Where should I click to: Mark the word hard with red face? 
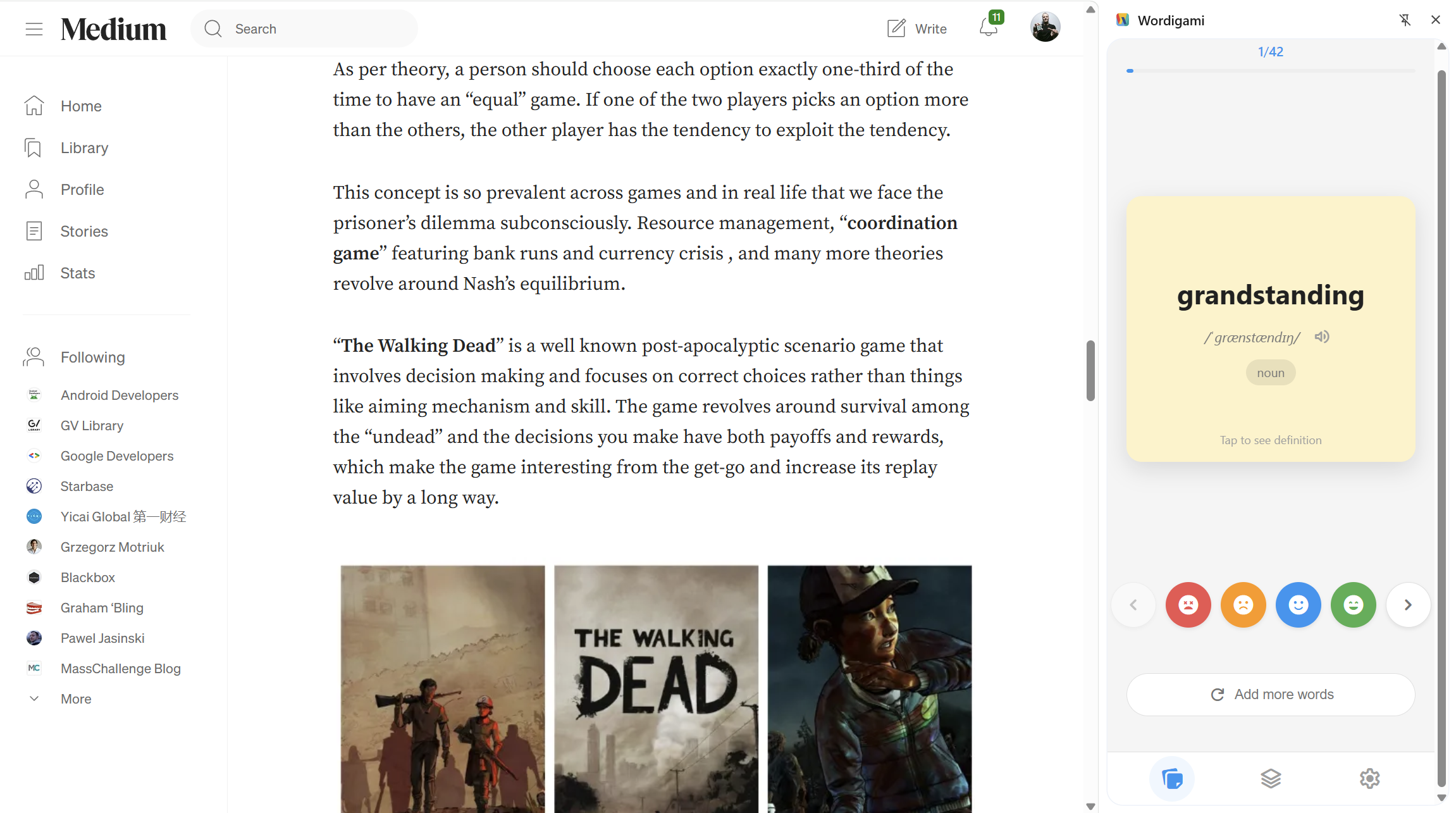click(x=1188, y=604)
